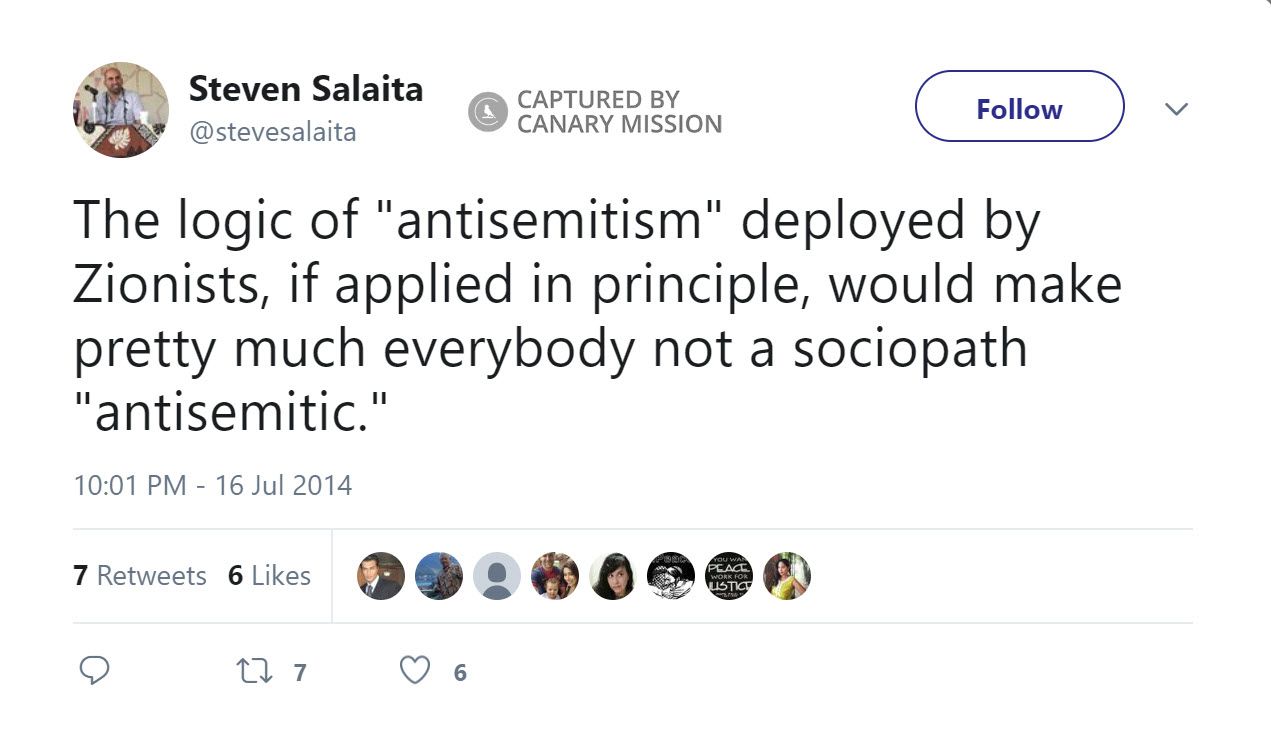Click the 'Peace Work for Justice' avatar
The width and height of the screenshot is (1271, 744).
pos(729,576)
